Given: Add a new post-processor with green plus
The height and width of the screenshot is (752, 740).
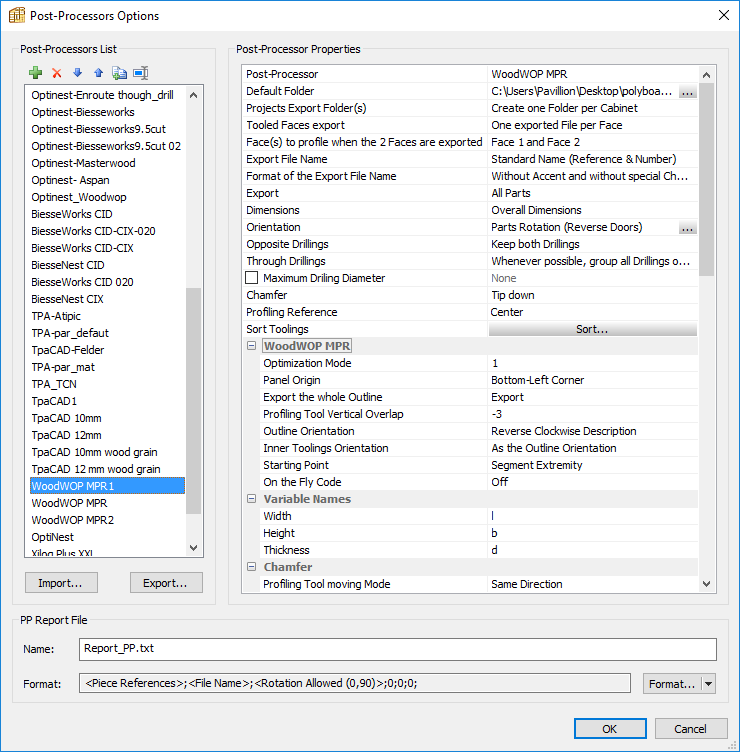Looking at the screenshot, I should (x=35, y=73).
